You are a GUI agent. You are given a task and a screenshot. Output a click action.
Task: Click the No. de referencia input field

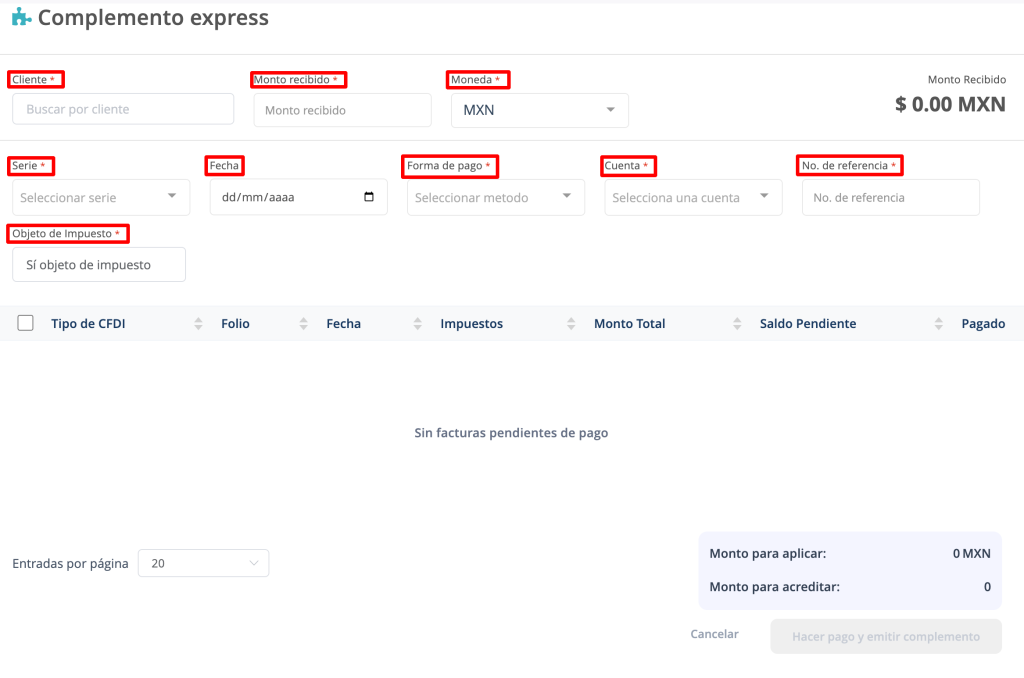click(891, 197)
